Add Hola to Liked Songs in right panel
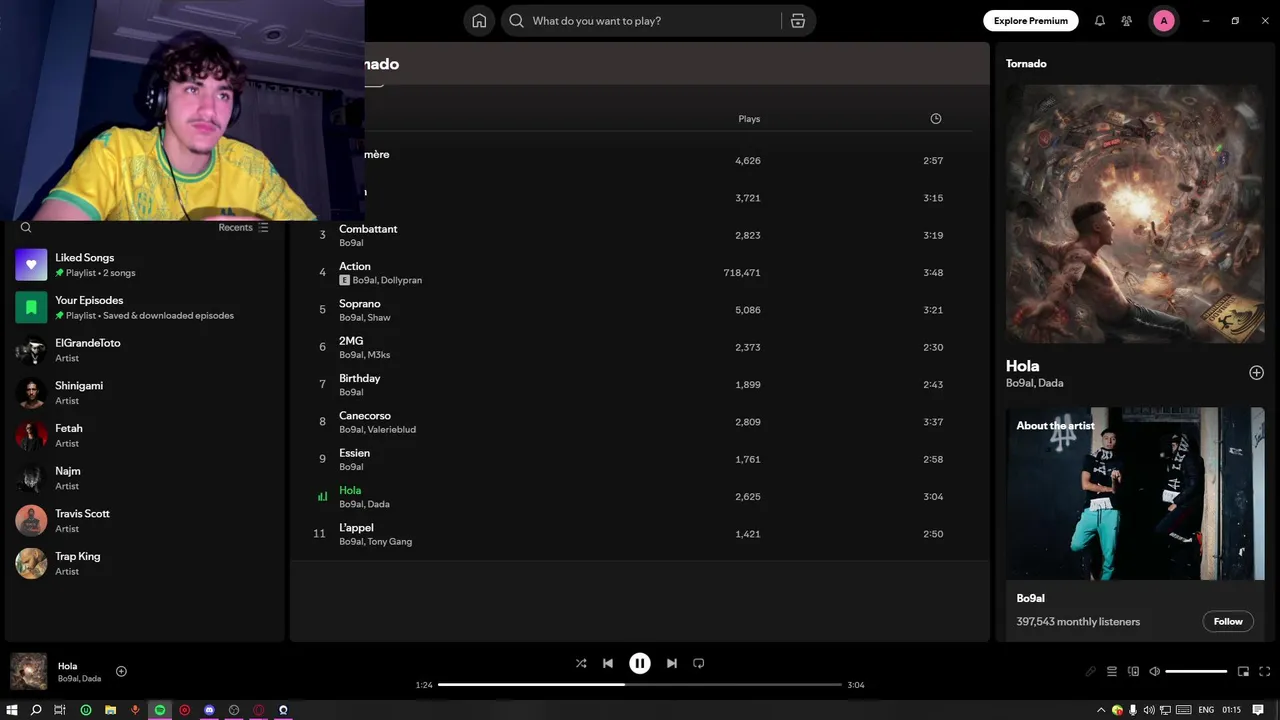Viewport: 1280px width, 720px height. (1256, 372)
